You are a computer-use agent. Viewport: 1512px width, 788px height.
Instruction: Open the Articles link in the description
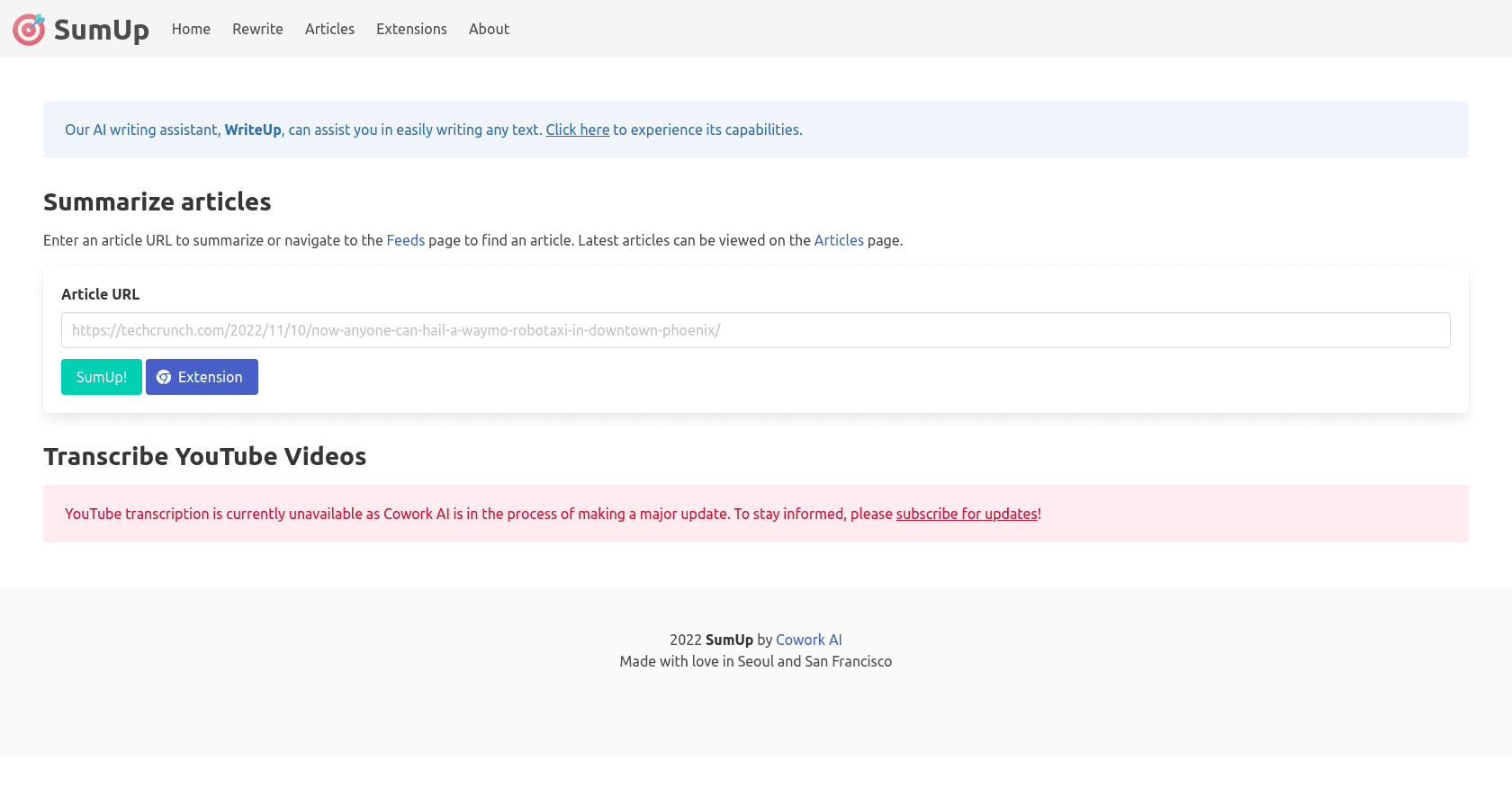839,240
